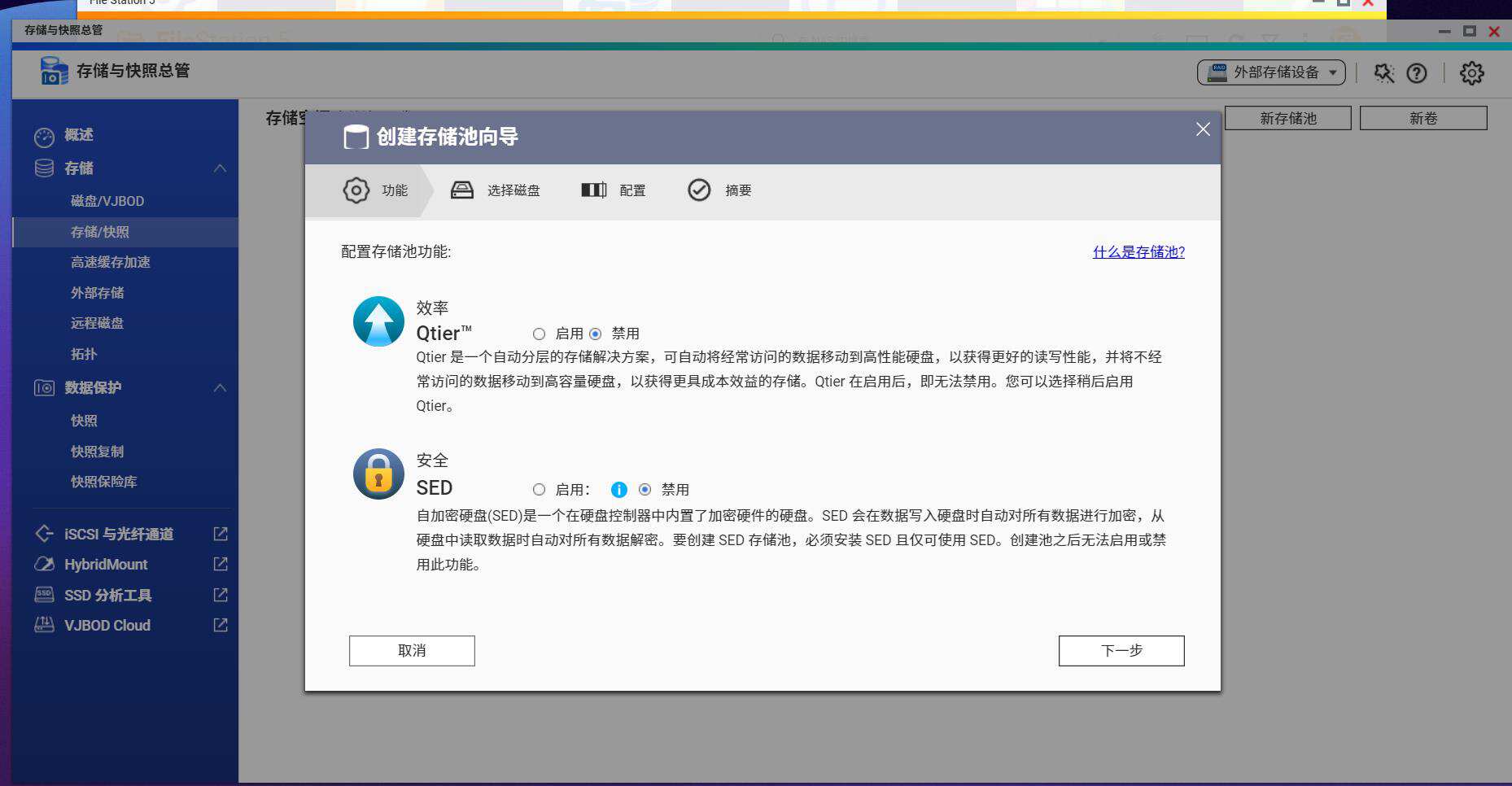Open the help question mark icon
Screen dimensions: 1512x786
click(x=1417, y=73)
